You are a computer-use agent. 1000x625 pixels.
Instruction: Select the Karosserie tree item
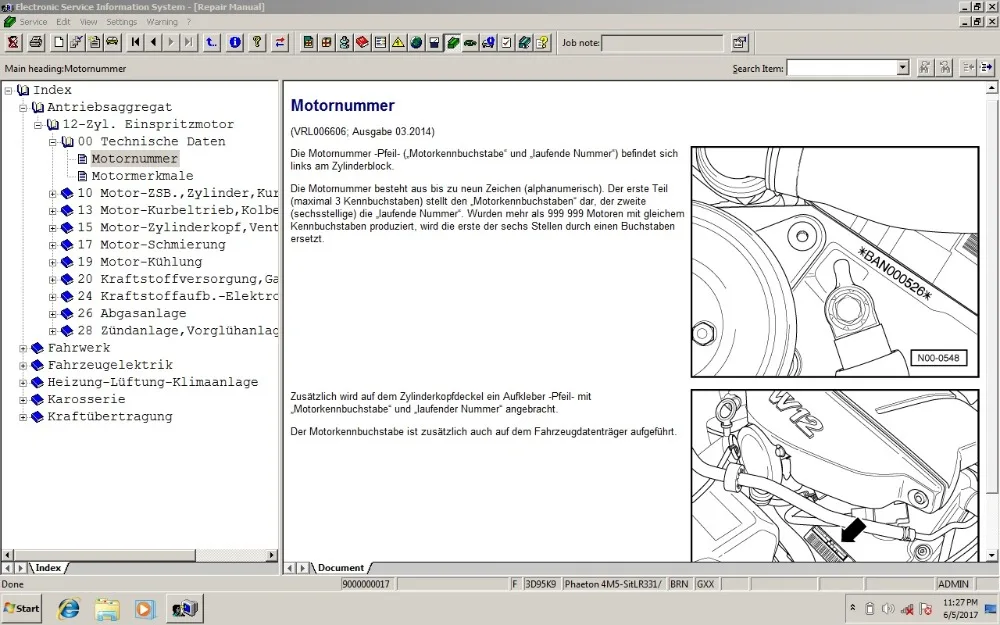86,400
